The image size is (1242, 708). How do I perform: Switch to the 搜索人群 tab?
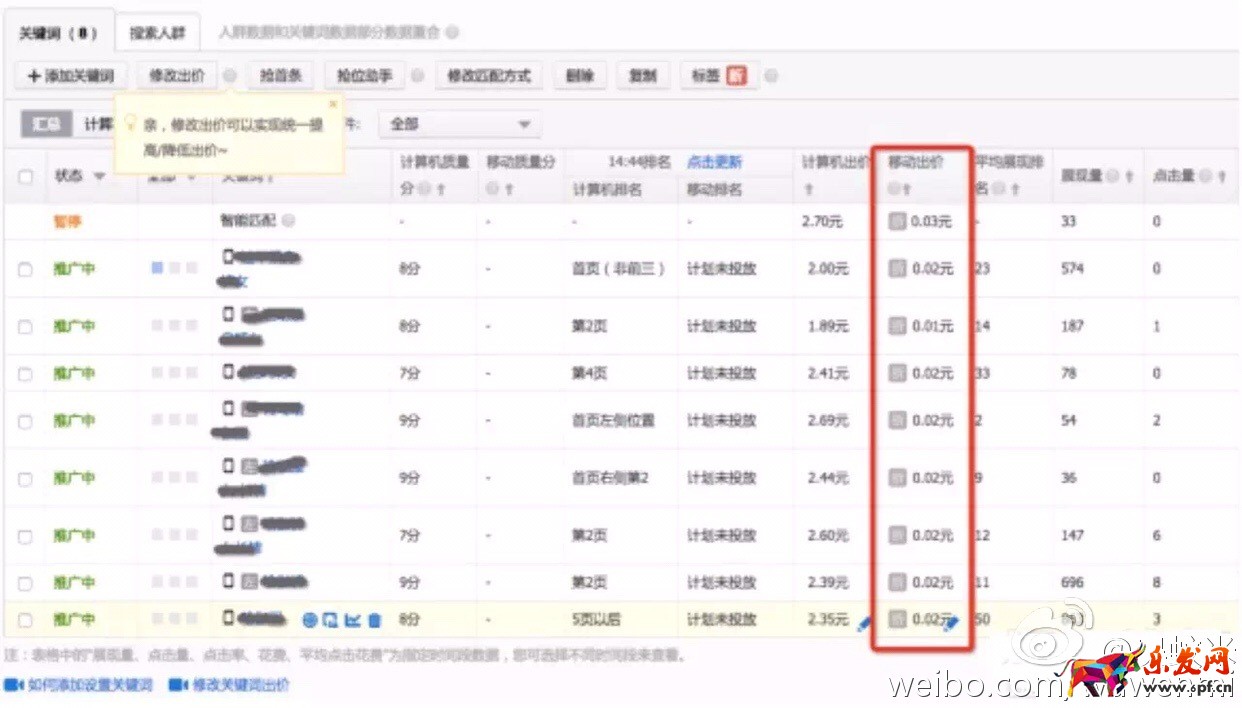(x=157, y=33)
